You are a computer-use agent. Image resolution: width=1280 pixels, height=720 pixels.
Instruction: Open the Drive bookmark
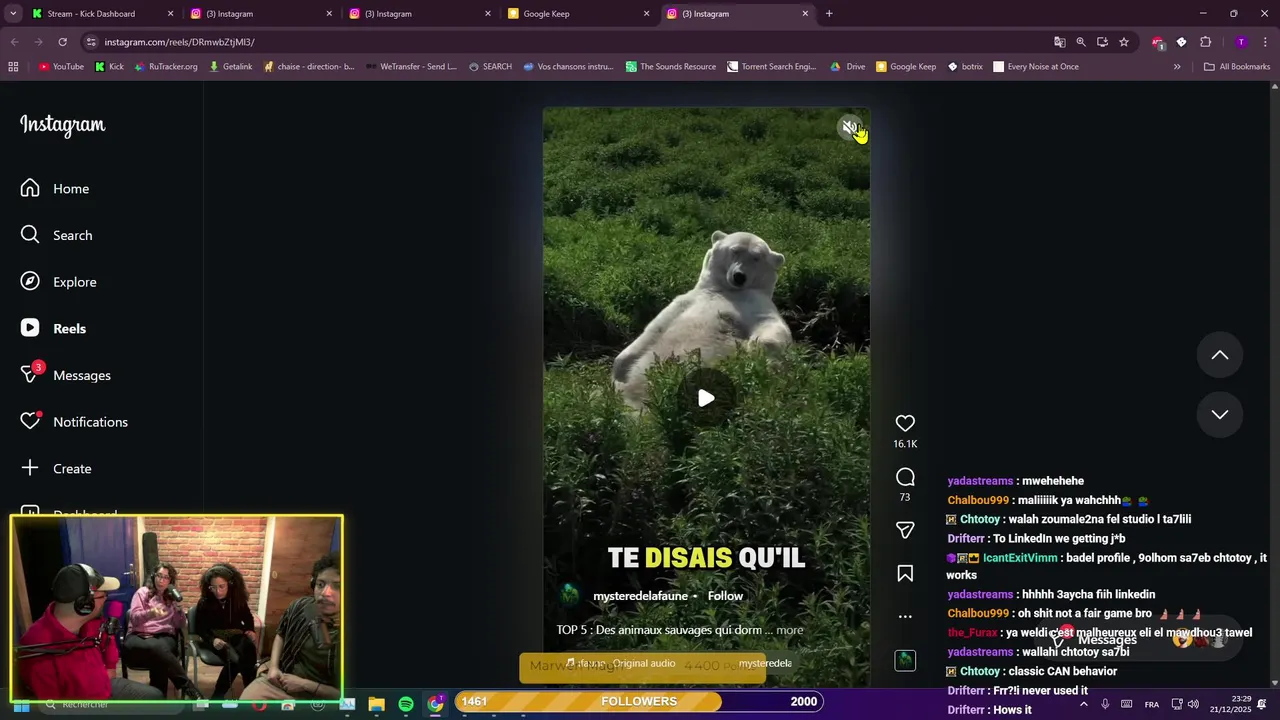(848, 67)
